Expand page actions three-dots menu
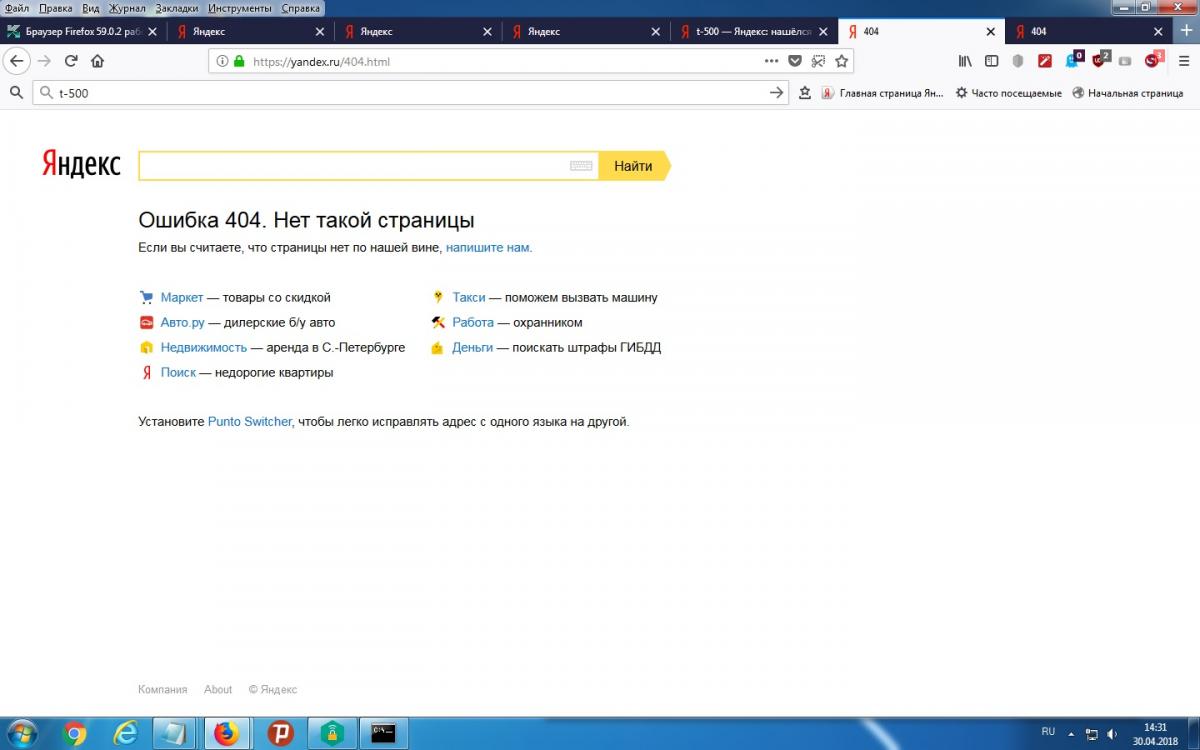Screen dimensions: 1200x750 point(771,61)
